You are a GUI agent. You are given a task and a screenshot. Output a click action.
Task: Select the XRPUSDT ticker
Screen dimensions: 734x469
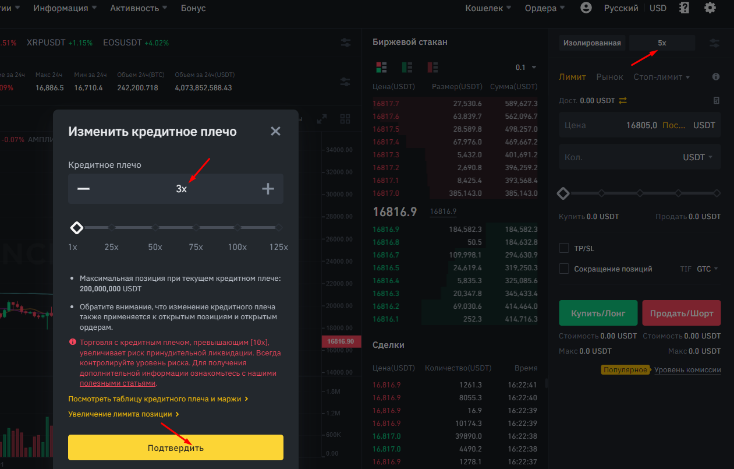tap(46, 43)
